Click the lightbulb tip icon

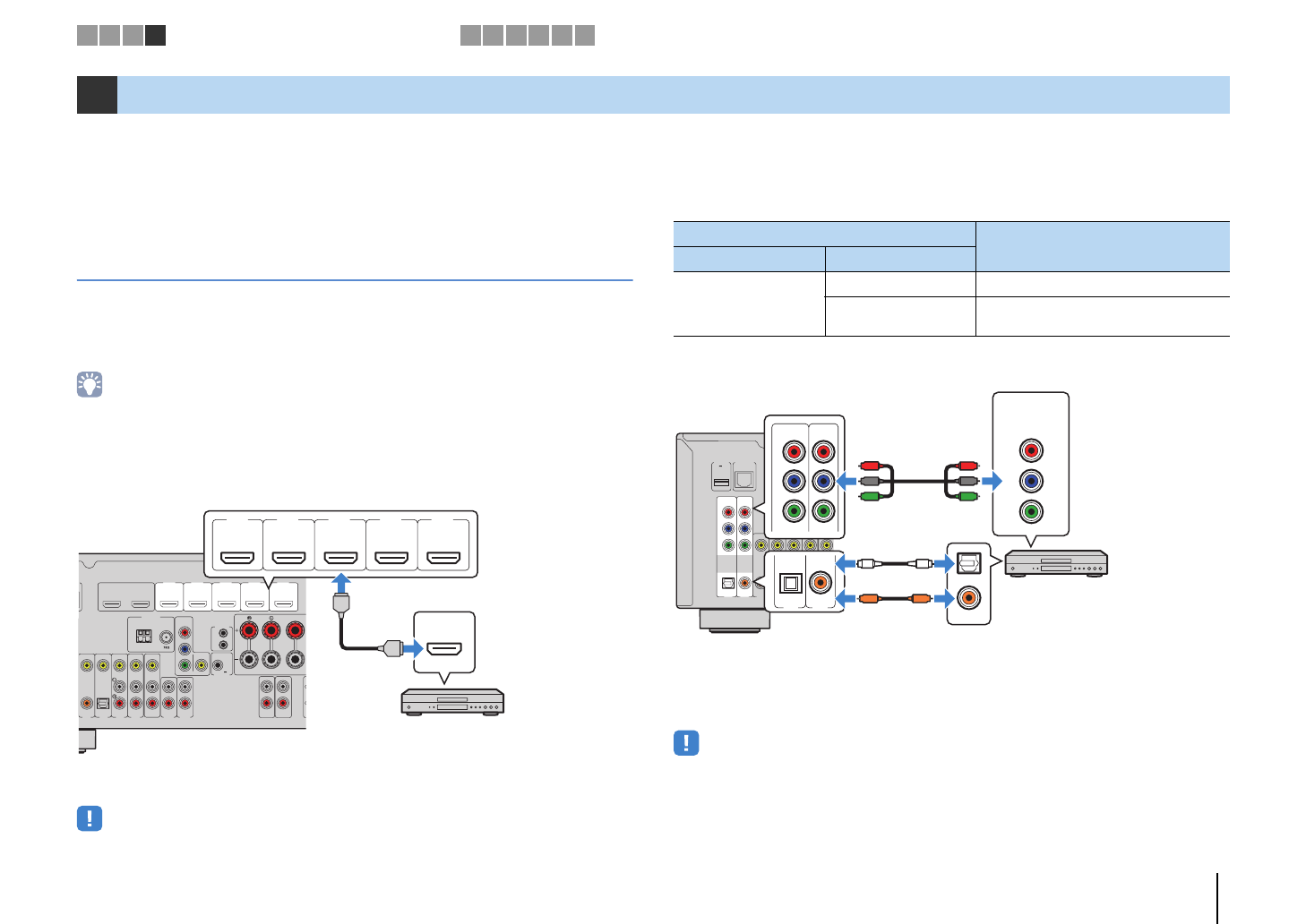pos(90,385)
